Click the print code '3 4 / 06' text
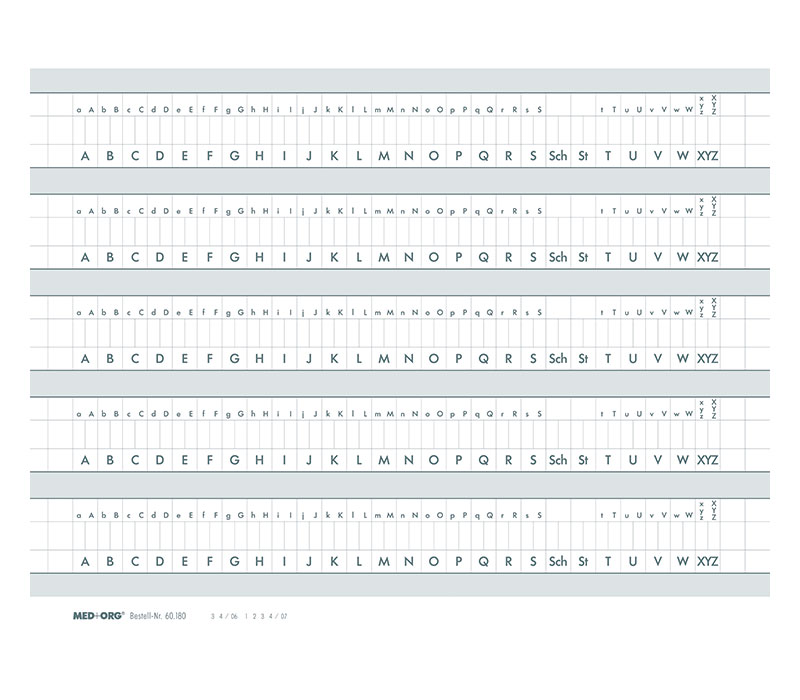Viewport: 800px width, 700px height. click(x=224, y=619)
